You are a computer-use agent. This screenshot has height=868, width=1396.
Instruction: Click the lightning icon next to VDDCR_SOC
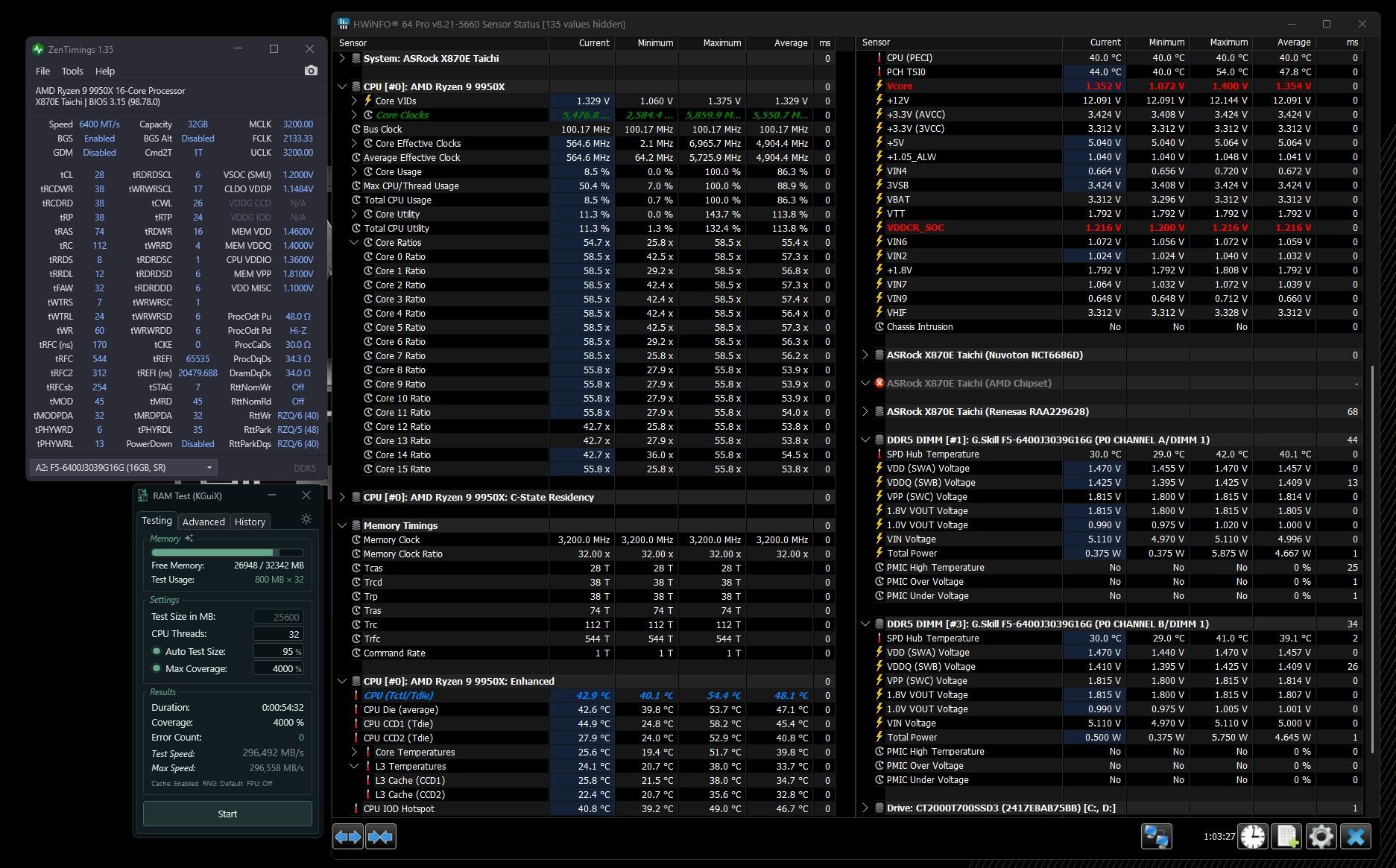click(879, 227)
